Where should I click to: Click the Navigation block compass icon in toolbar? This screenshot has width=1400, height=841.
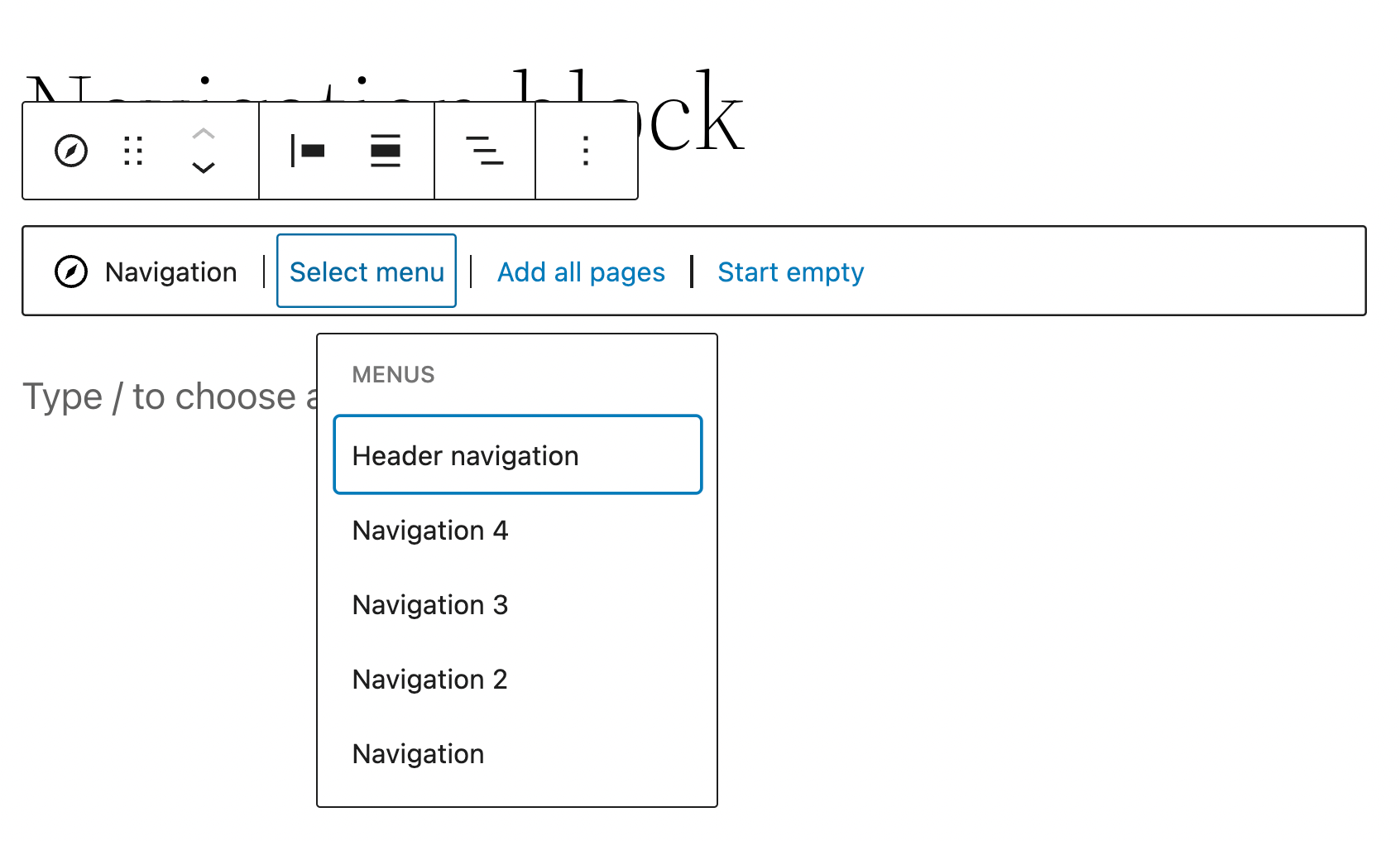(x=71, y=151)
